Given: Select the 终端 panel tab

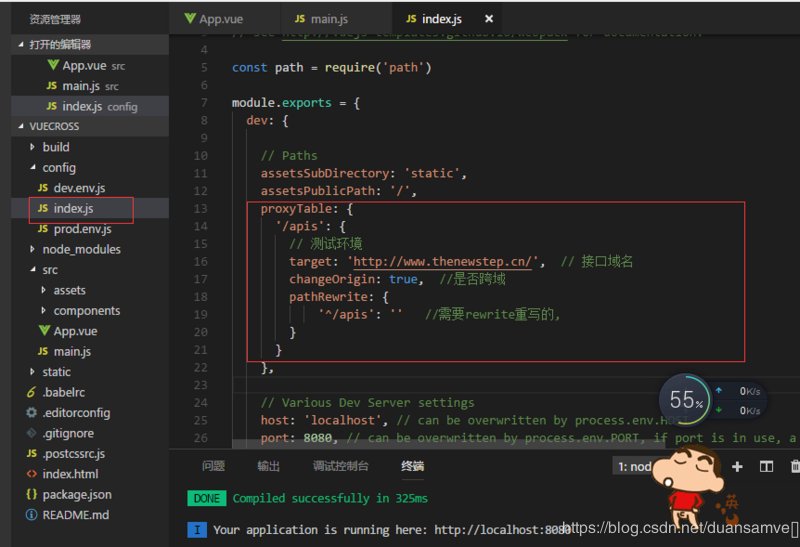Looking at the screenshot, I should (412, 466).
